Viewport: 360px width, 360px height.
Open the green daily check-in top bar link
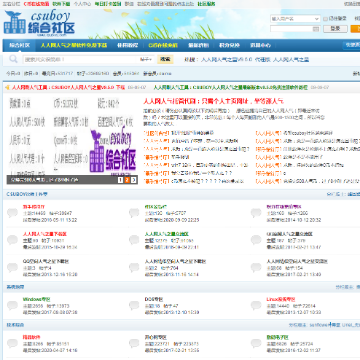tap(108, 4)
